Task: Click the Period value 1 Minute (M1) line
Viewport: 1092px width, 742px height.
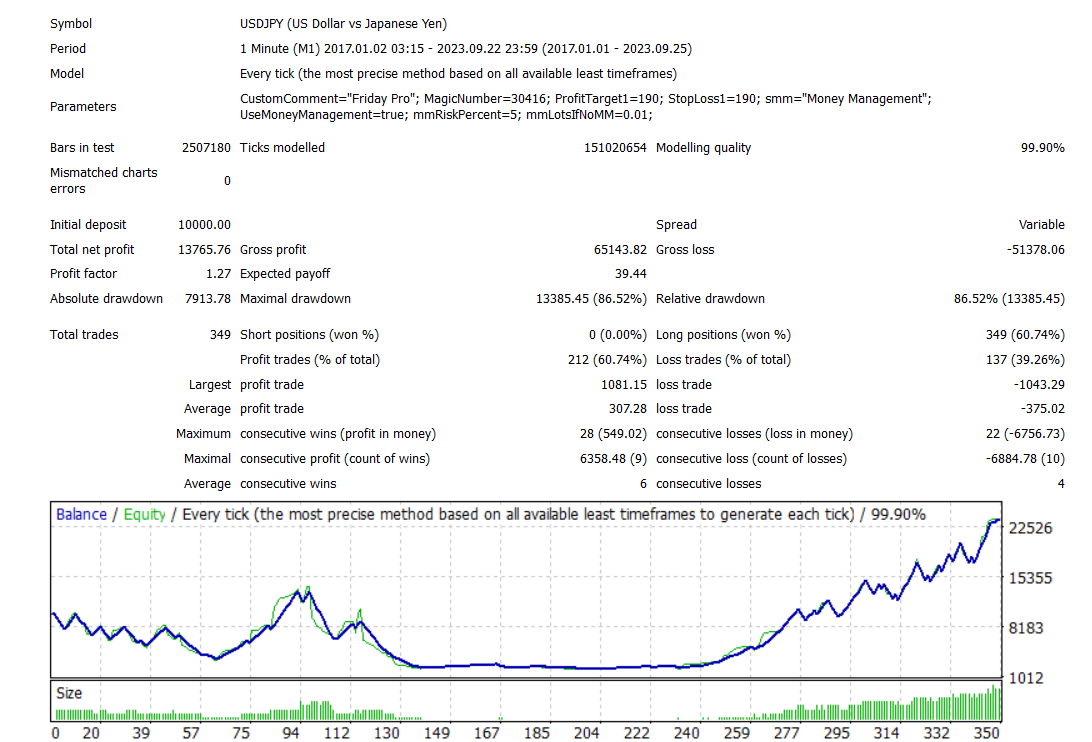Action: click(x=466, y=49)
